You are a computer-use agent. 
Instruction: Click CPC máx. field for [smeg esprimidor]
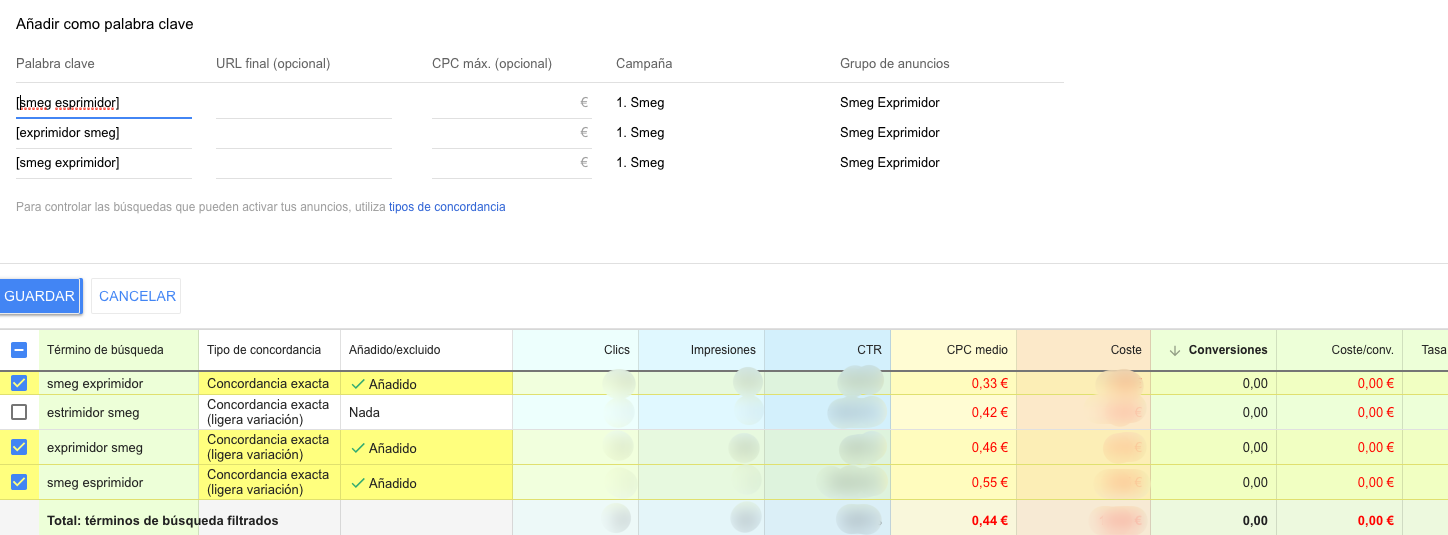pyautogui.click(x=512, y=103)
